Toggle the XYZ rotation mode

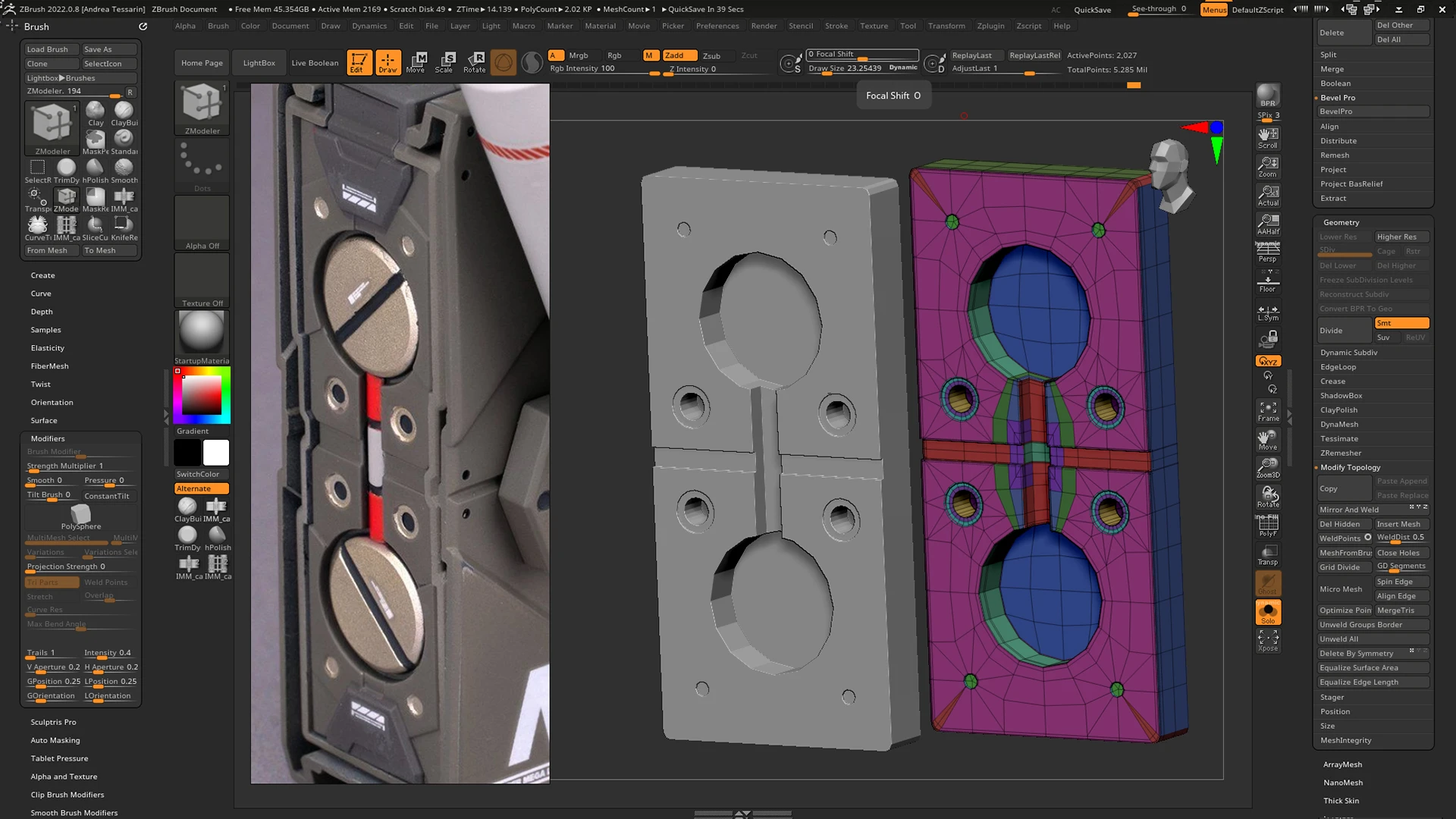tap(1268, 361)
